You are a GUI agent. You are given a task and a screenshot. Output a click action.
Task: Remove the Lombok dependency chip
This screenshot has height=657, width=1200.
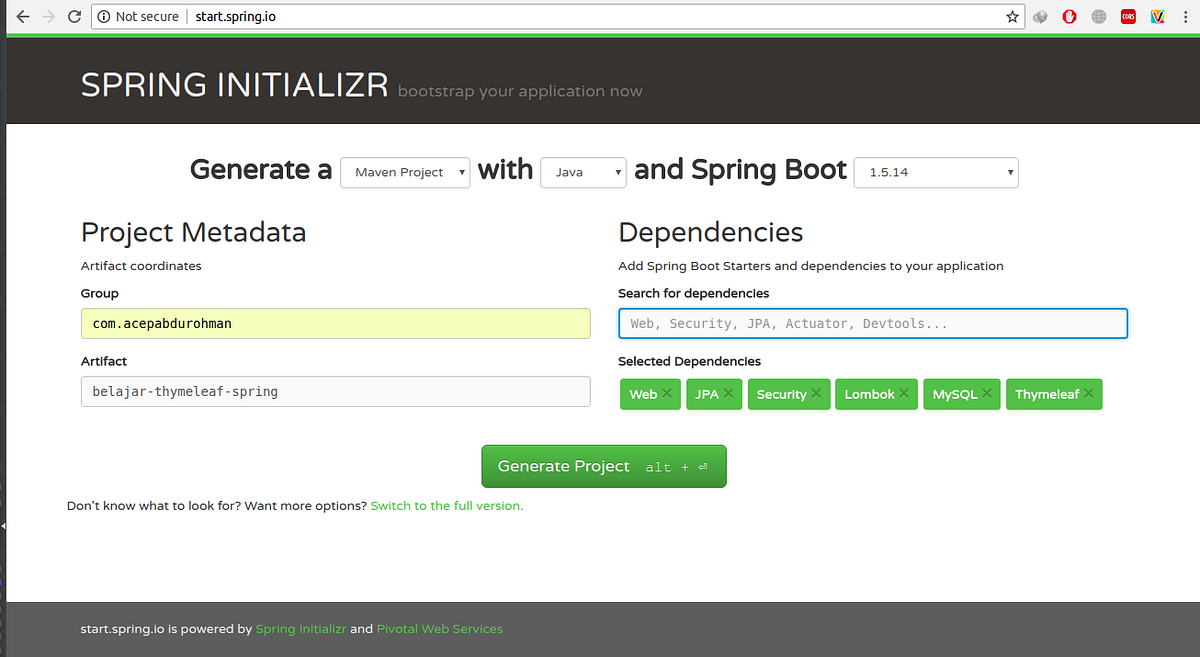click(903, 394)
